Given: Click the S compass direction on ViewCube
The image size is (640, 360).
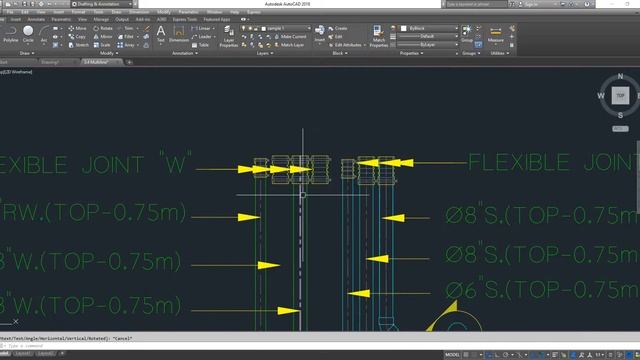Looking at the screenshot, I should tap(620, 116).
